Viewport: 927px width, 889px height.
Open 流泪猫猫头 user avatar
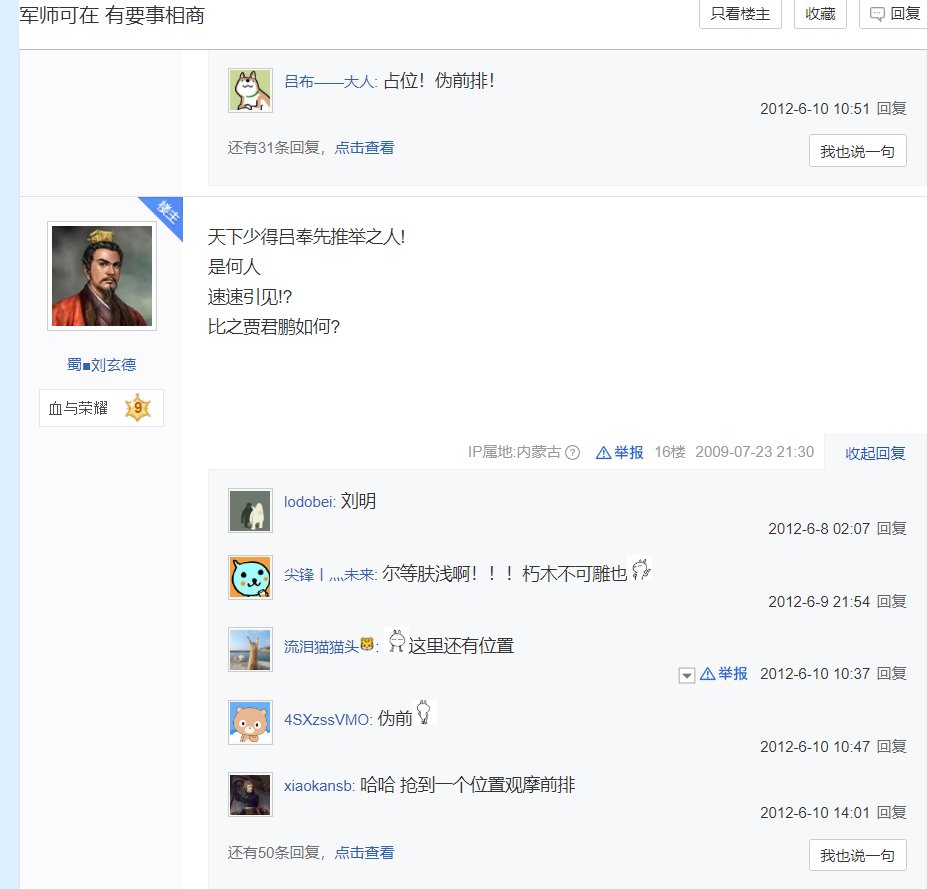pos(250,649)
